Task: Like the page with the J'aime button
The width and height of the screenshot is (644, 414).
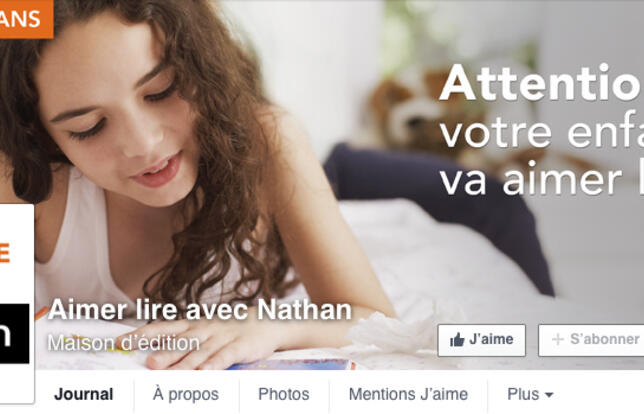Action: click(482, 340)
